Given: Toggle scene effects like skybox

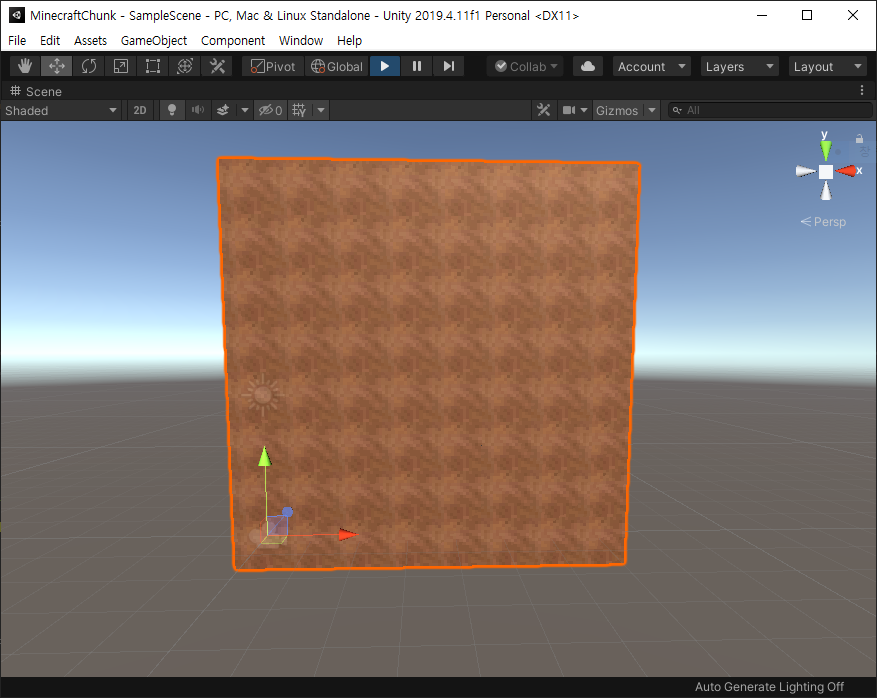Looking at the screenshot, I should (223, 110).
